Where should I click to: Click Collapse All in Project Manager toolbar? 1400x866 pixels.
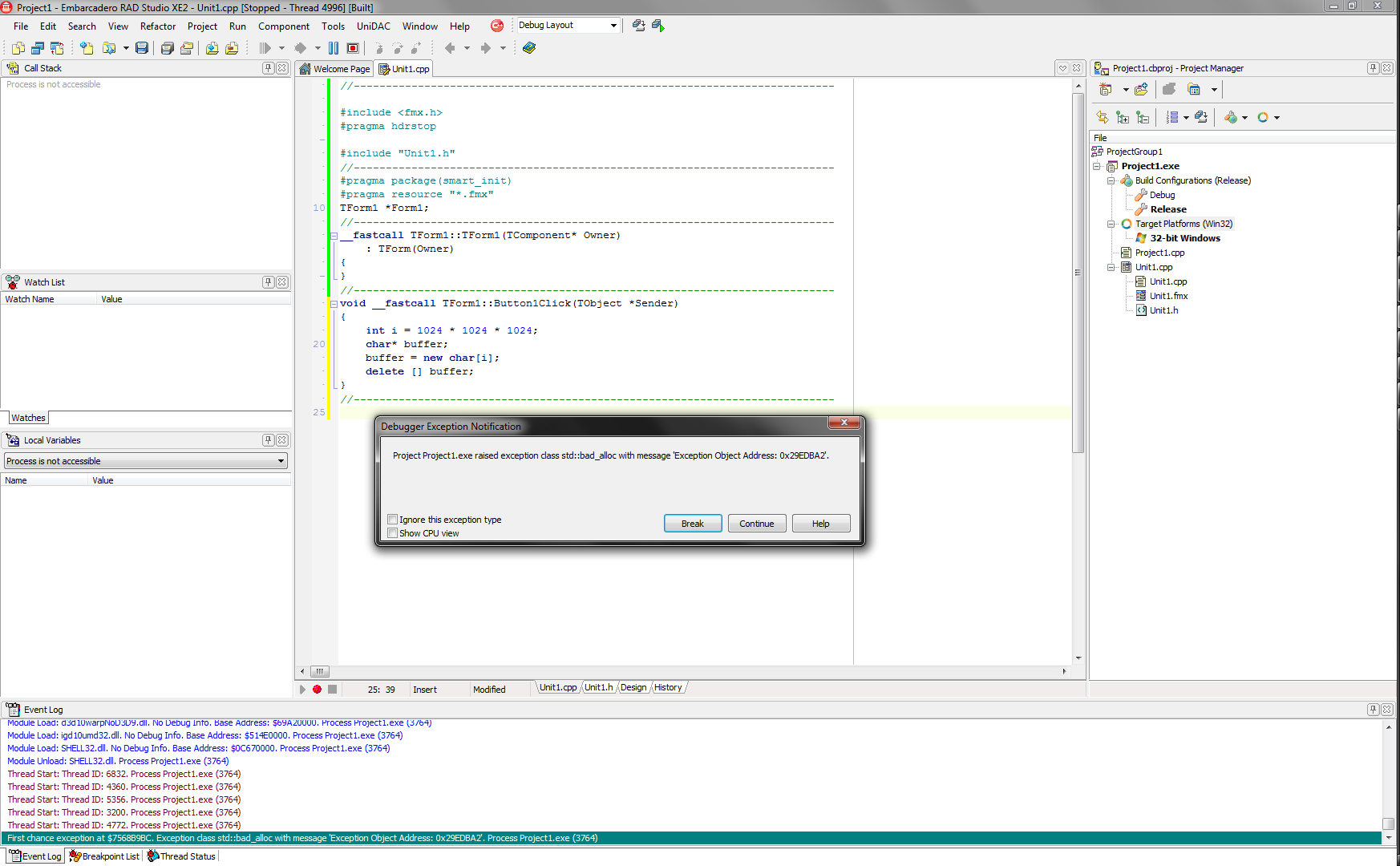tap(1143, 118)
